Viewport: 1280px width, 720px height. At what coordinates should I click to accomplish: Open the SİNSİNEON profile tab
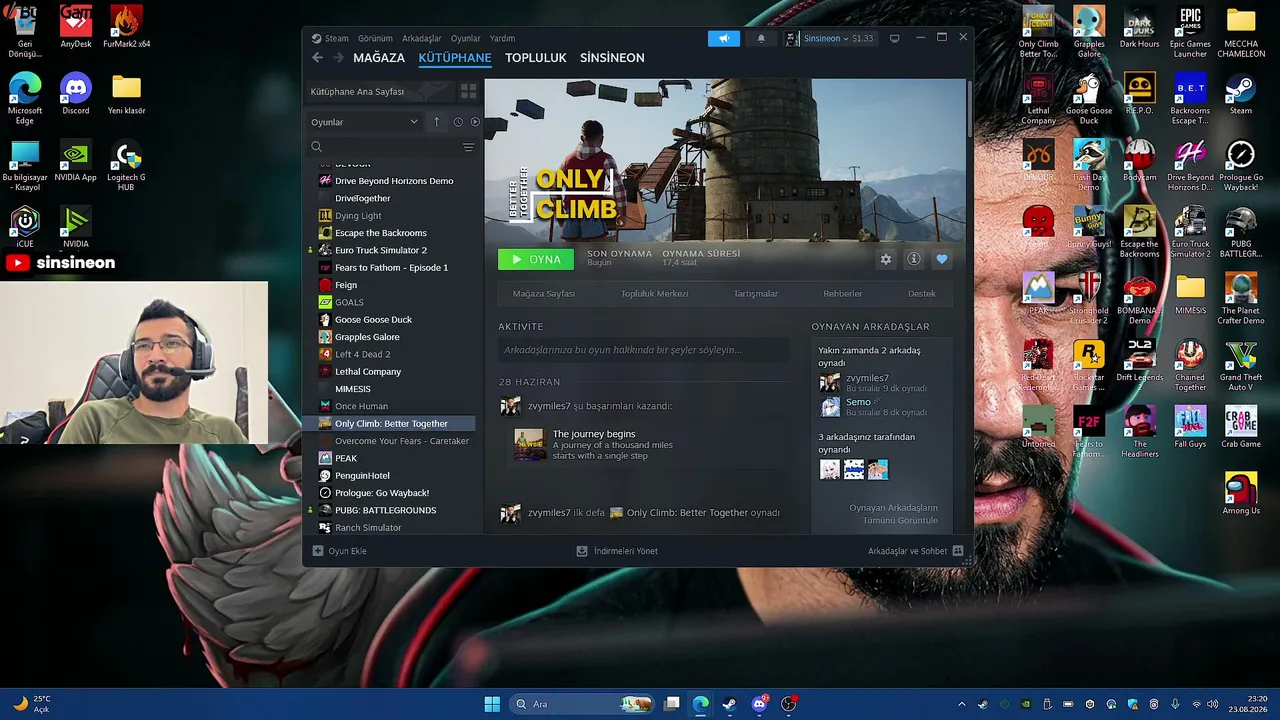[x=612, y=58]
